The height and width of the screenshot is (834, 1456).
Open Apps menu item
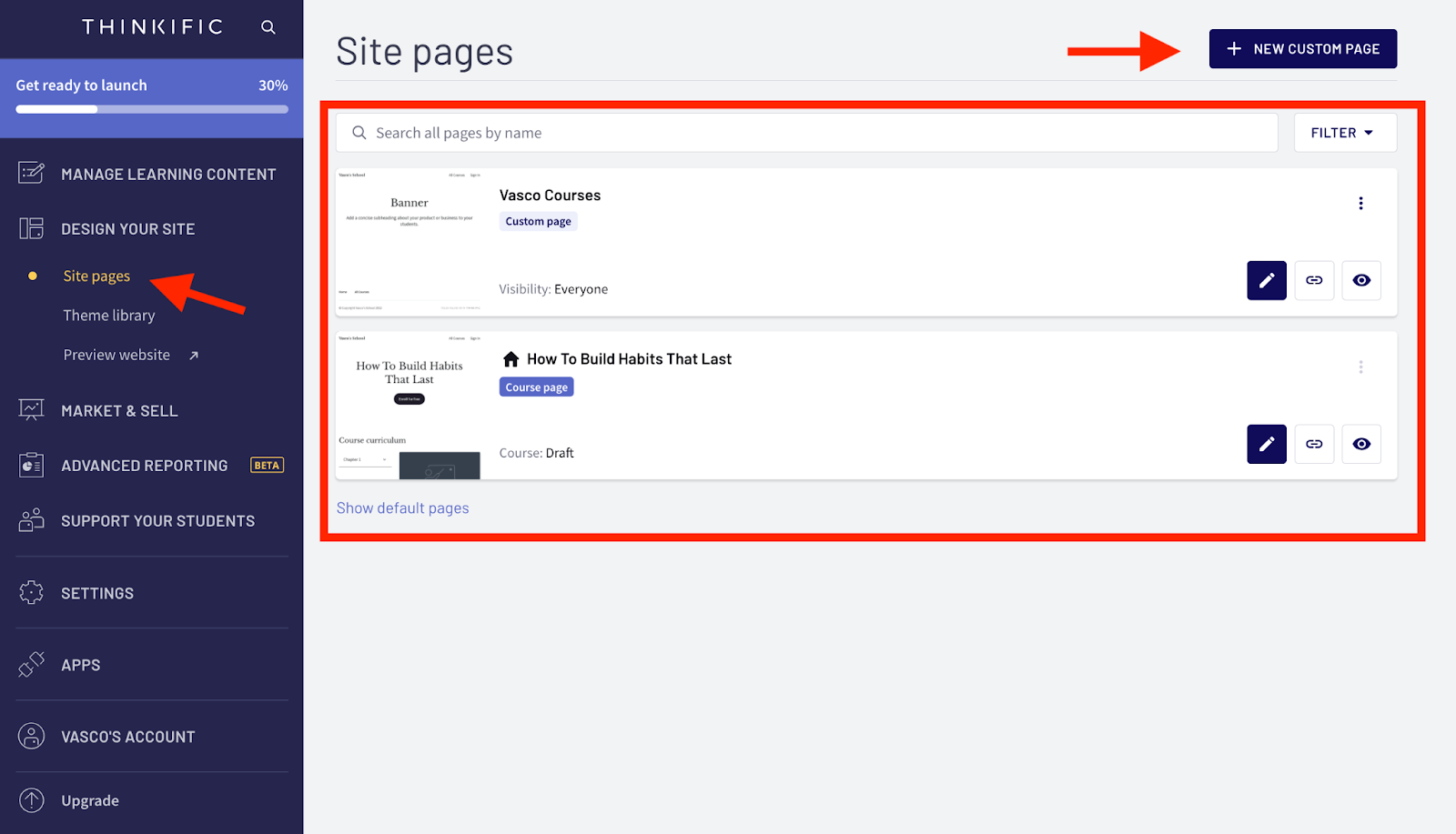click(x=80, y=665)
